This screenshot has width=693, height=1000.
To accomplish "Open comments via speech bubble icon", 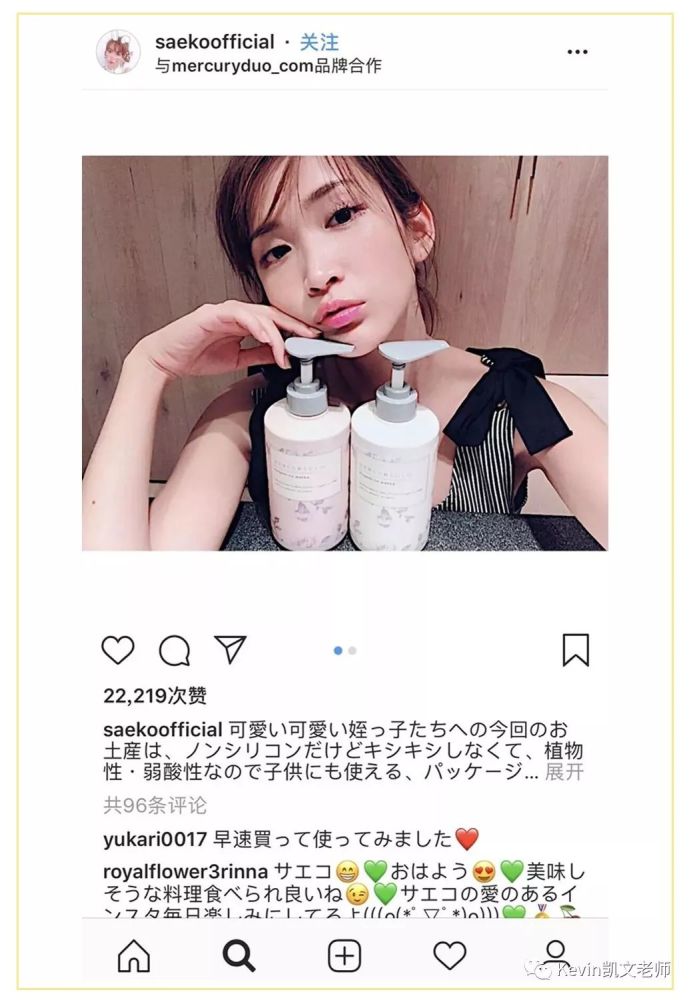I will tap(174, 651).
